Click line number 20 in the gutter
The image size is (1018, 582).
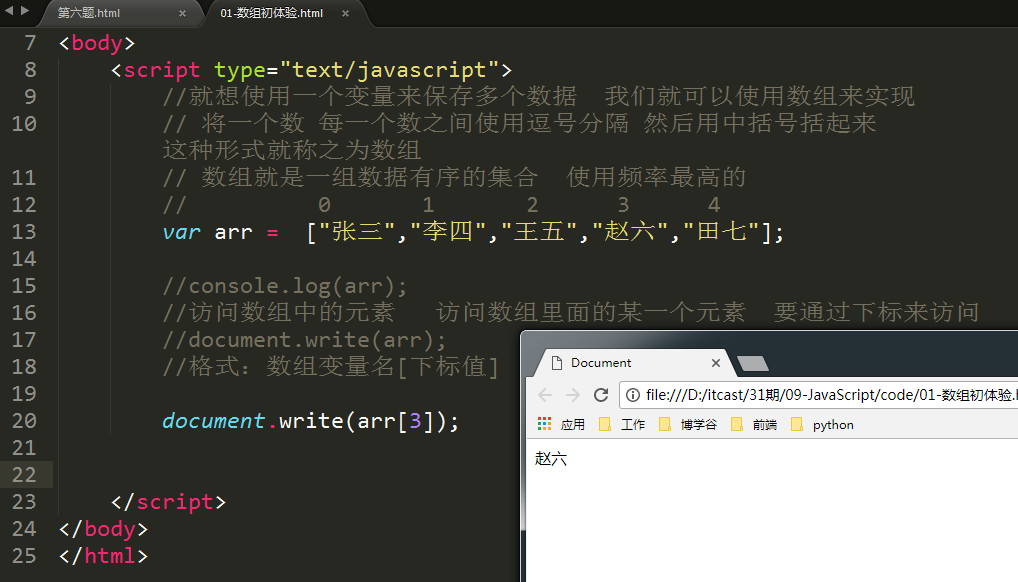tap(24, 421)
